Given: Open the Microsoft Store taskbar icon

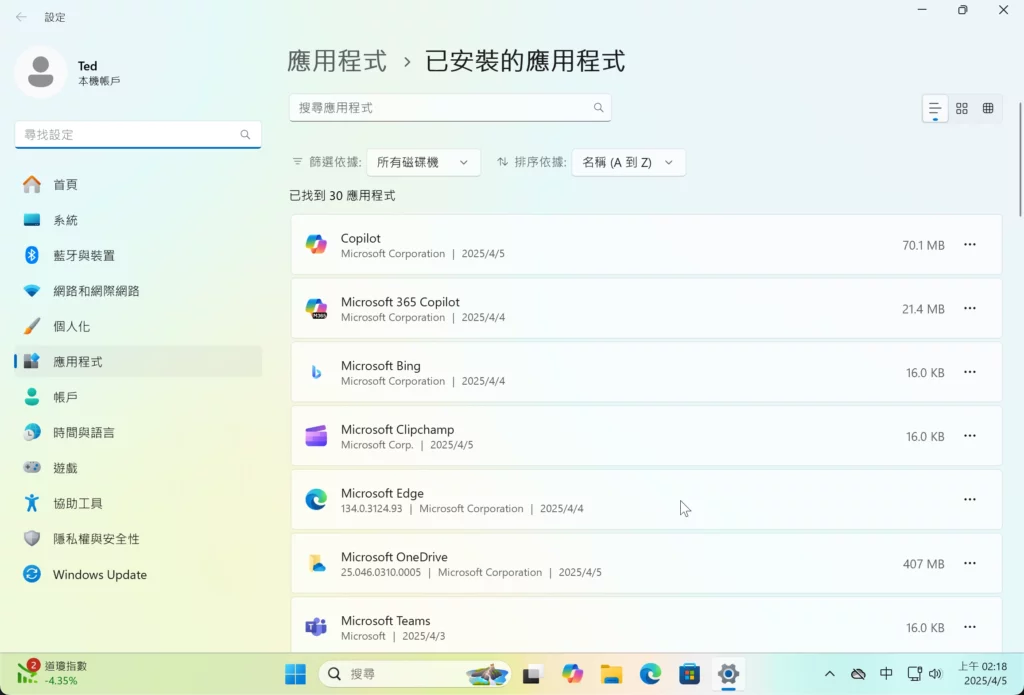Looking at the screenshot, I should (x=688, y=674).
